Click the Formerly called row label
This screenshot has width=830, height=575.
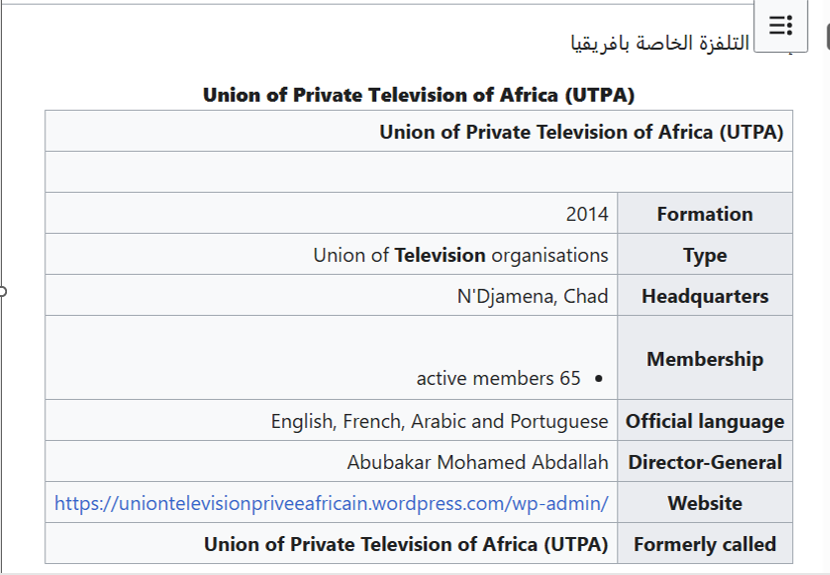point(704,544)
